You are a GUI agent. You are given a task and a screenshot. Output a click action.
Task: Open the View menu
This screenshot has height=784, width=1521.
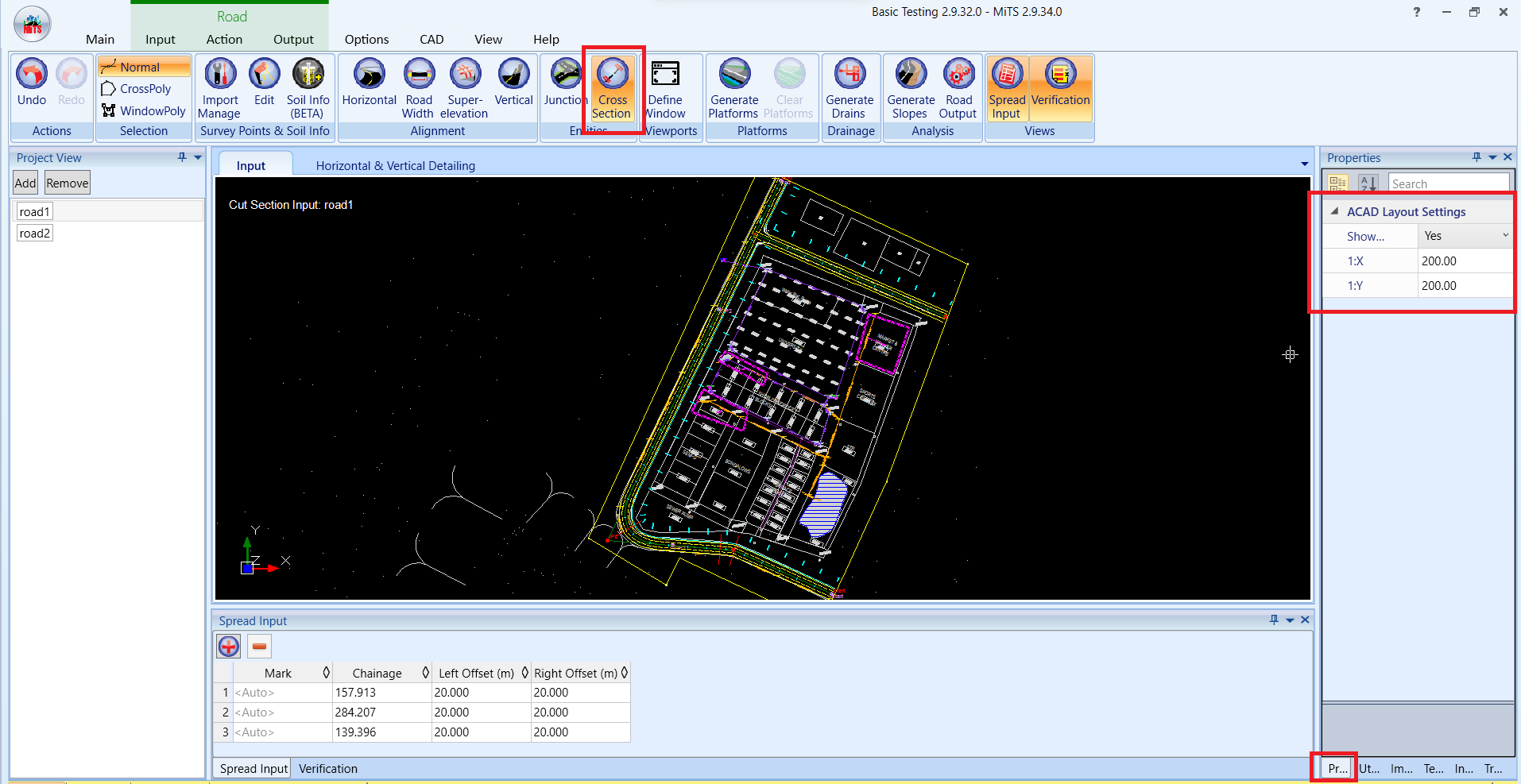488,39
